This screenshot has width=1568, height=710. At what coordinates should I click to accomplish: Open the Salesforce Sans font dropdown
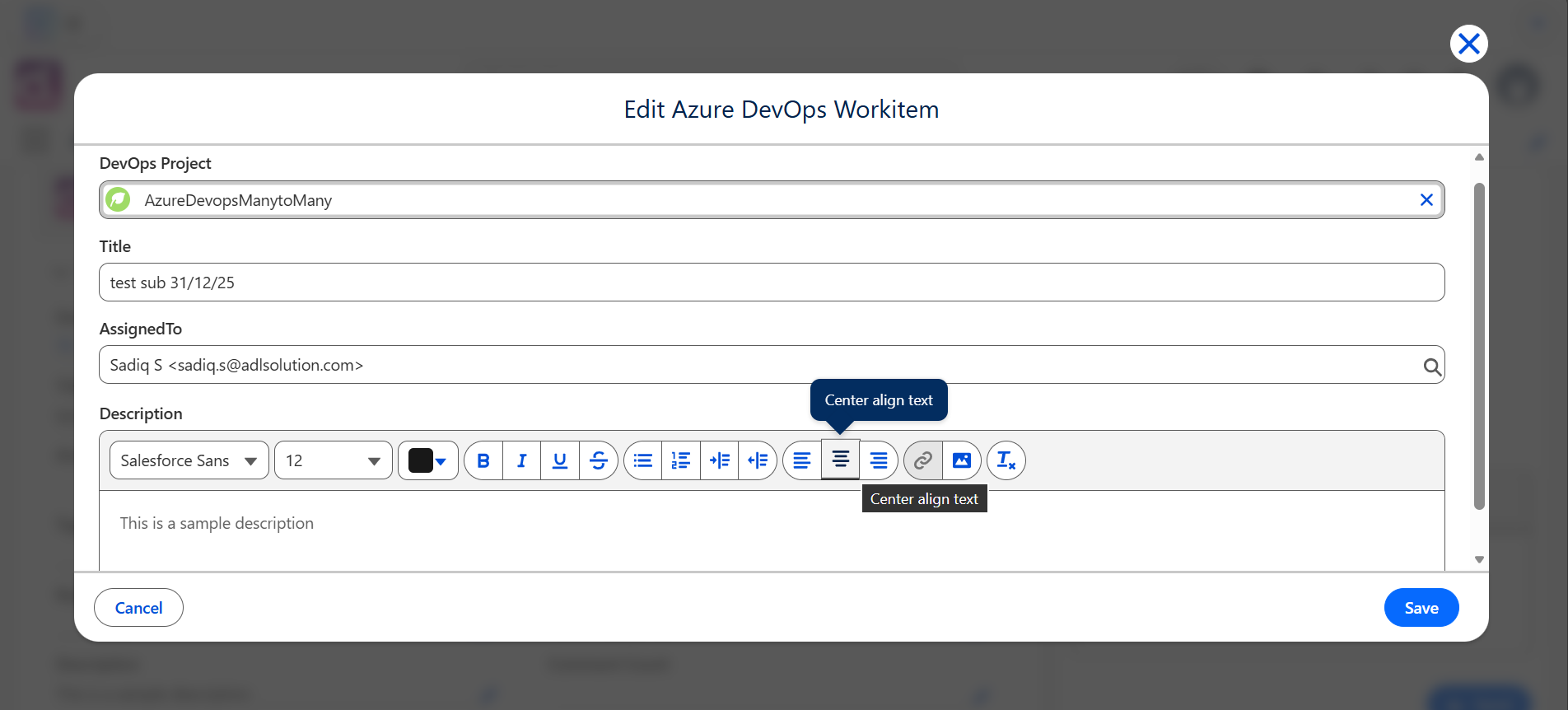coord(189,460)
